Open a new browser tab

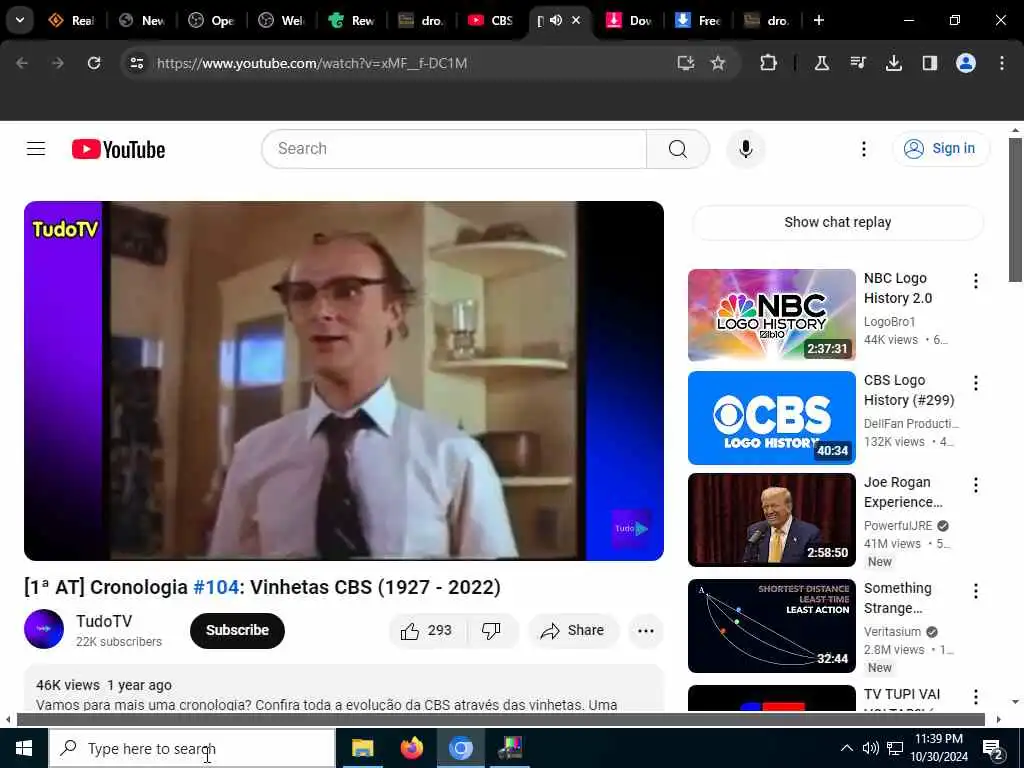pos(818,20)
